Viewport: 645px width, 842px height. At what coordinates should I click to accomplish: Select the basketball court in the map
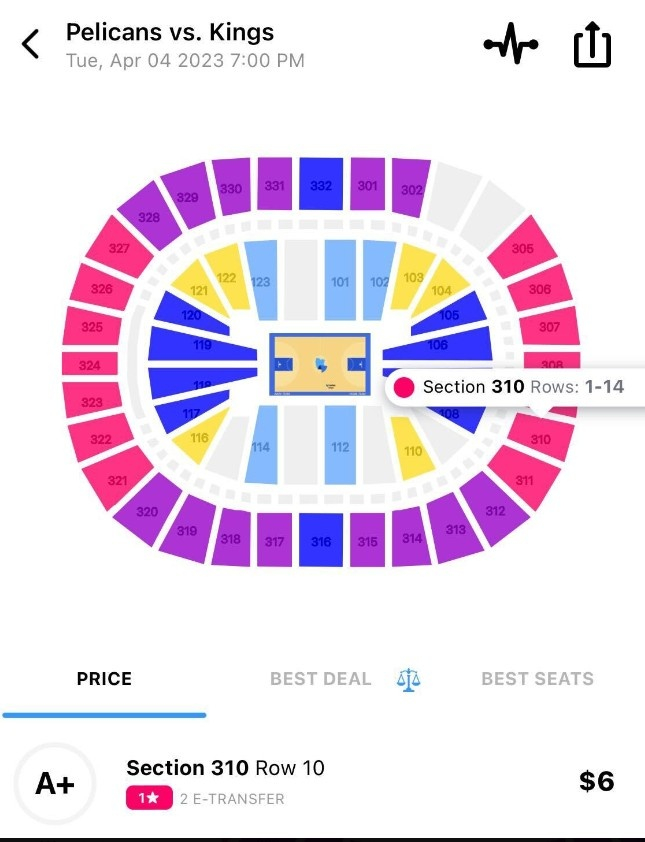pos(320,365)
